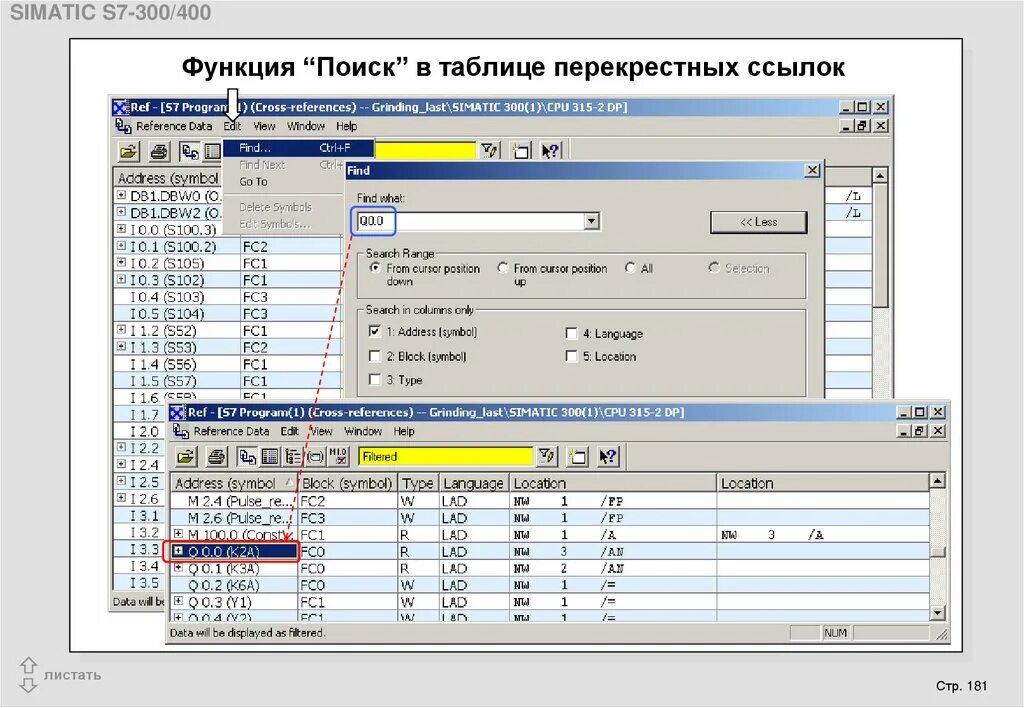The height and width of the screenshot is (708, 1024).
Task: Show cross-references view in front window toolbar
Action: tap(247, 457)
